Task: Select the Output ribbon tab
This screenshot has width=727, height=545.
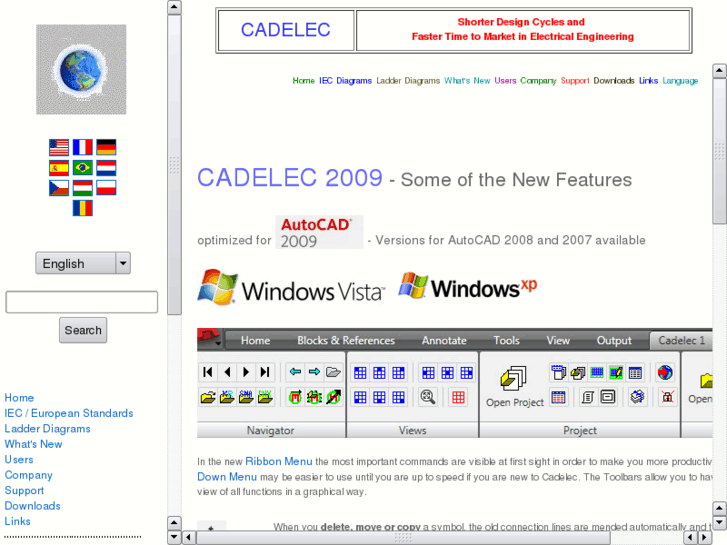Action: (x=614, y=340)
